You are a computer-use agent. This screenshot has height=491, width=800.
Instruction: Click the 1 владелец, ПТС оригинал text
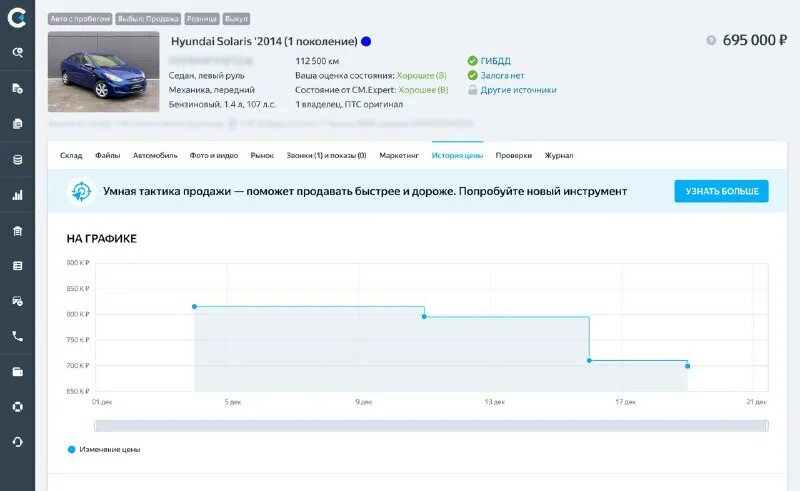(x=349, y=104)
